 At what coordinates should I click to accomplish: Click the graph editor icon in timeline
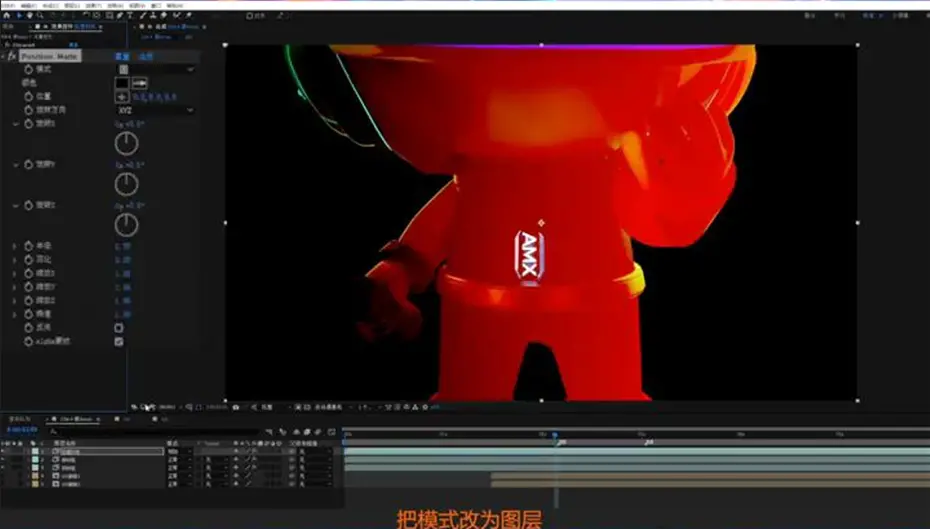332,432
